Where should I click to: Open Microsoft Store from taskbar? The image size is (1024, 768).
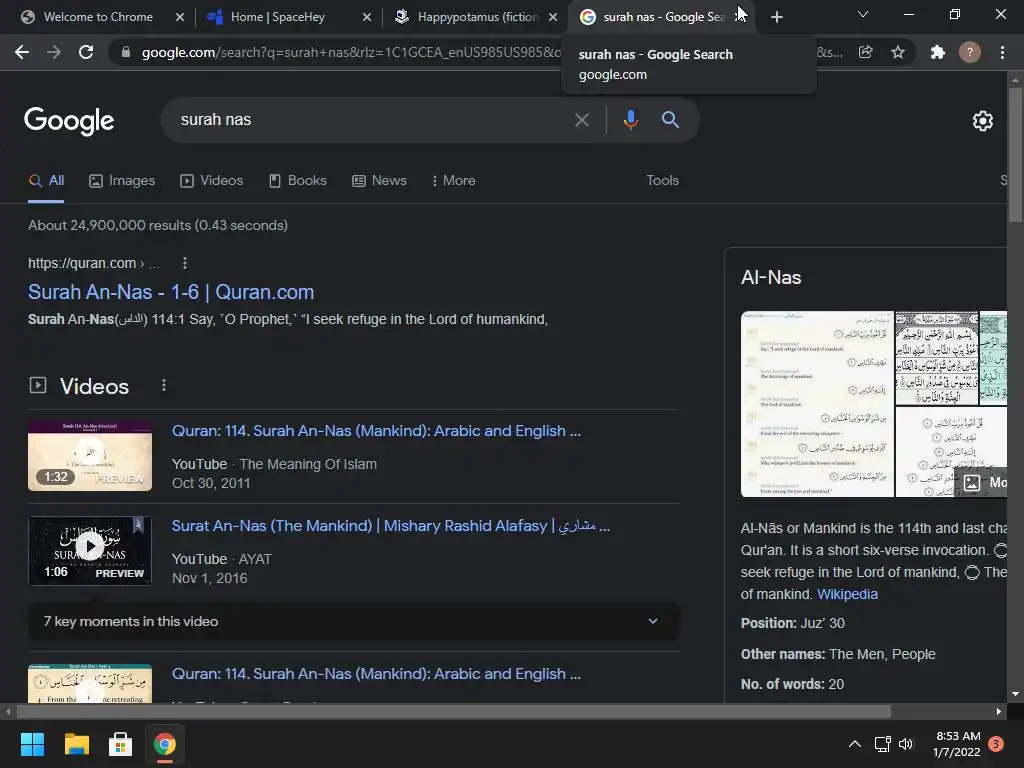120,744
